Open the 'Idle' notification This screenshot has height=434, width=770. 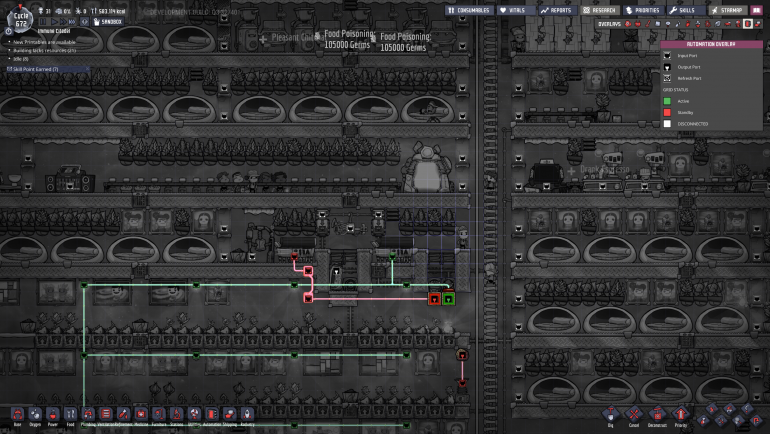pos(21,59)
